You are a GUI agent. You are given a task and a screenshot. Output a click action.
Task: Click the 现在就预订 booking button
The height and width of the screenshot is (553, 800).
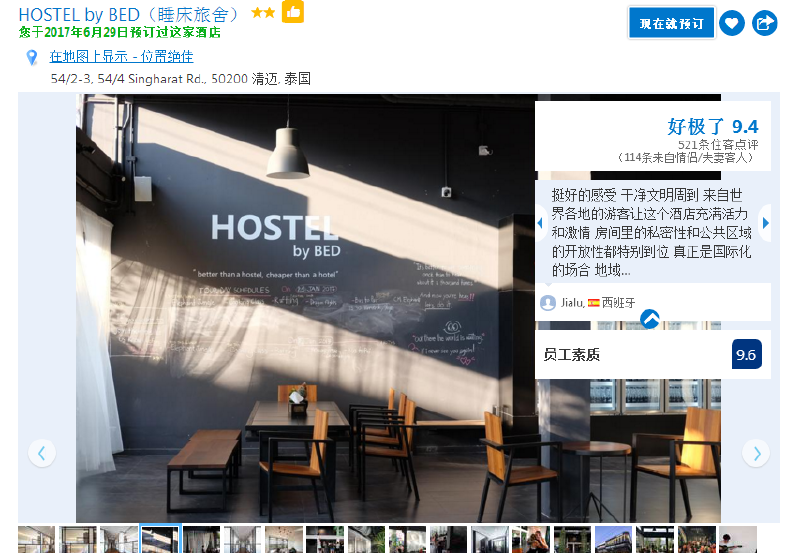(x=671, y=23)
